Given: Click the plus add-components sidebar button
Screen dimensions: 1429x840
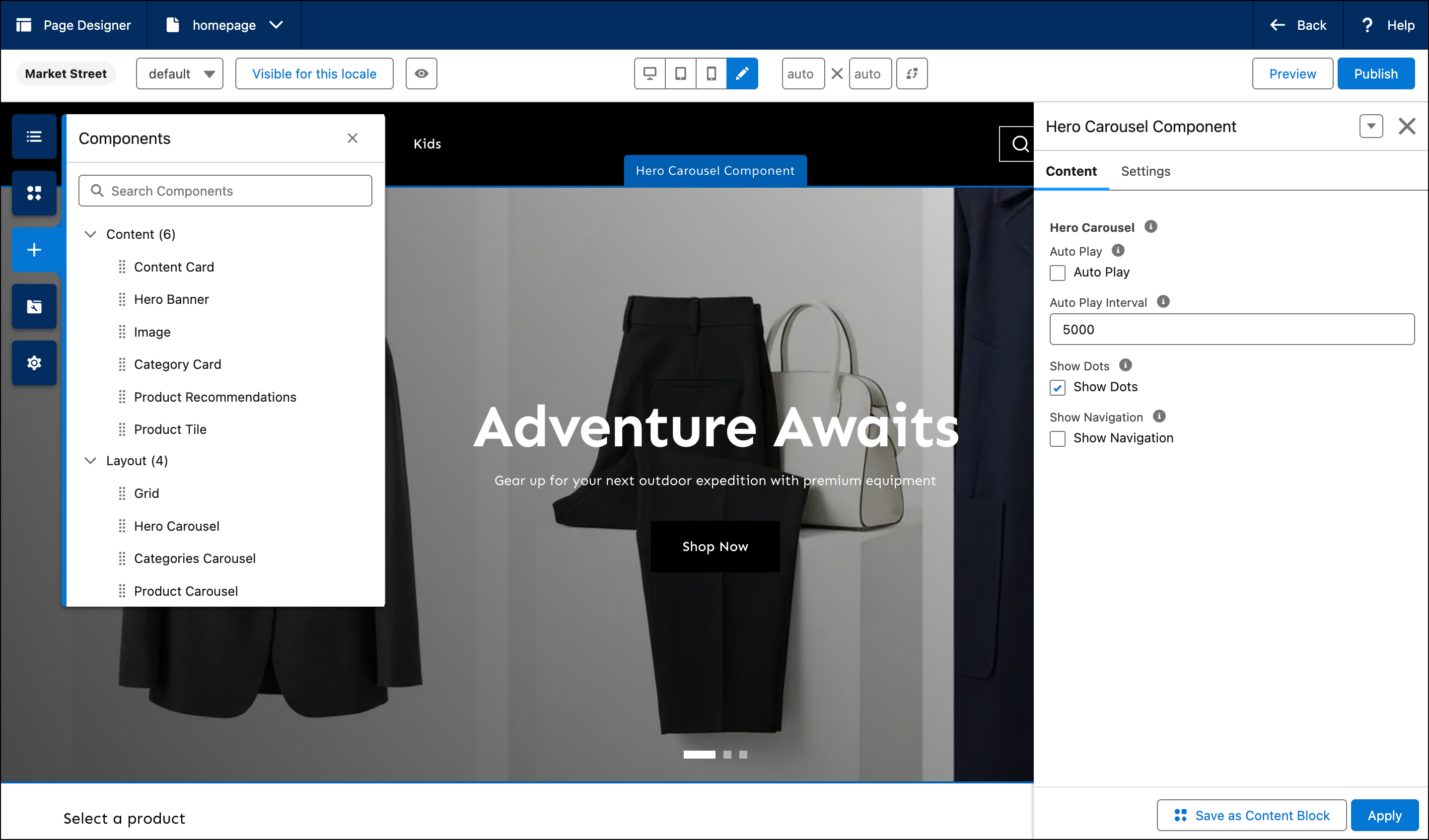Looking at the screenshot, I should 34,250.
